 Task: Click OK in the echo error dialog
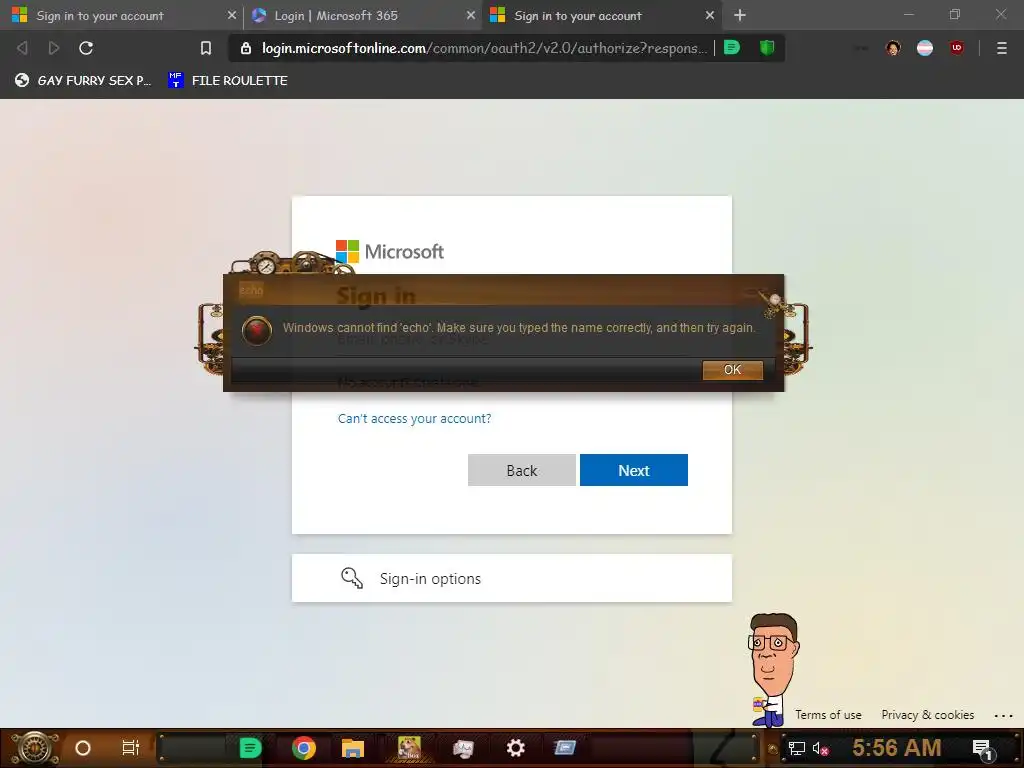(x=732, y=370)
